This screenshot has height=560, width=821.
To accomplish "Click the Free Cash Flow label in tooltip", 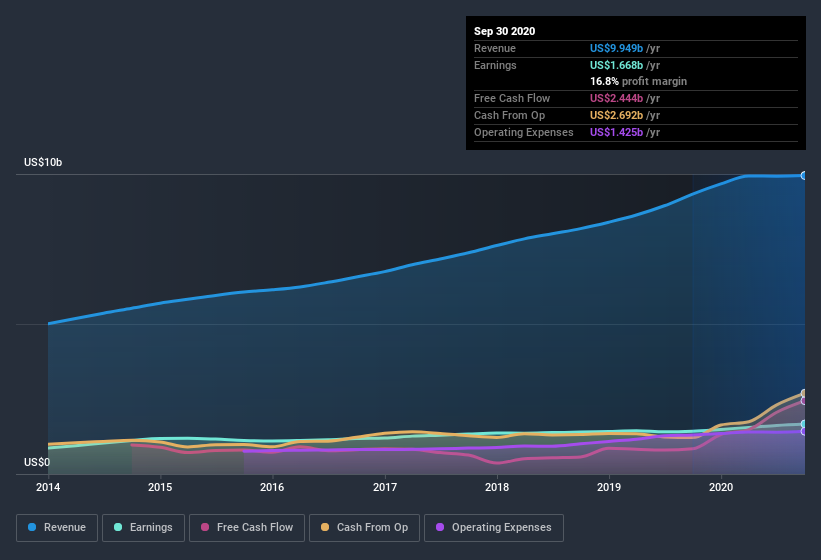I will click(512, 98).
